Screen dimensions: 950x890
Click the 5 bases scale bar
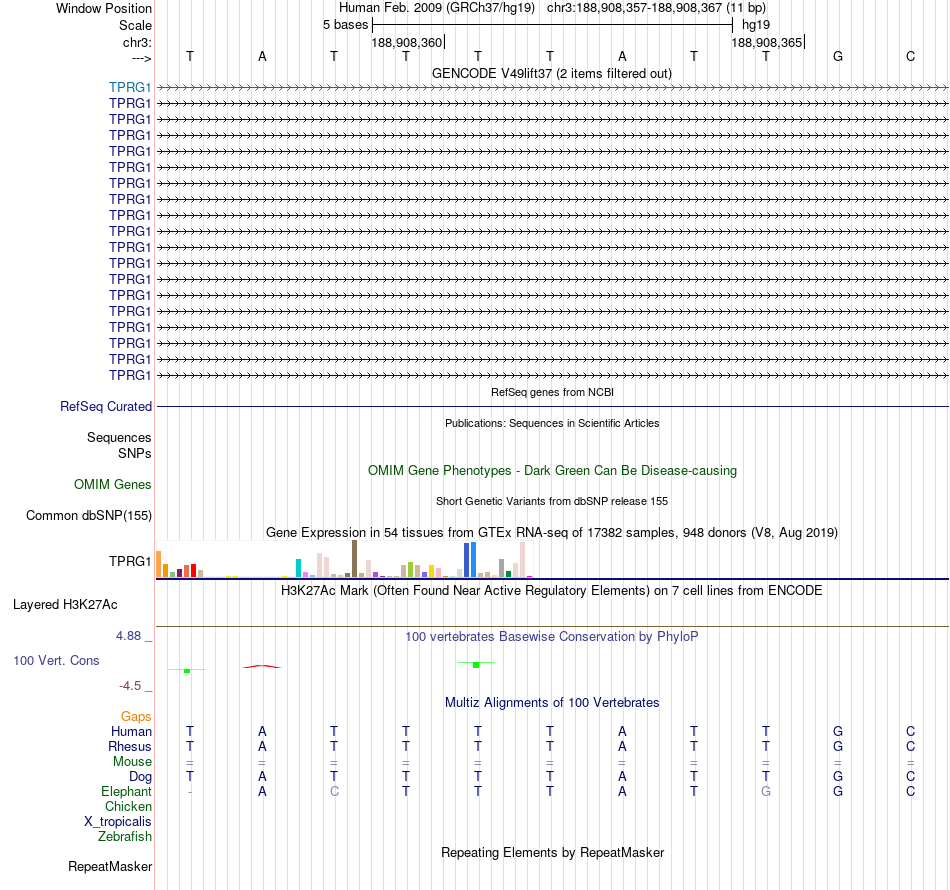553,25
